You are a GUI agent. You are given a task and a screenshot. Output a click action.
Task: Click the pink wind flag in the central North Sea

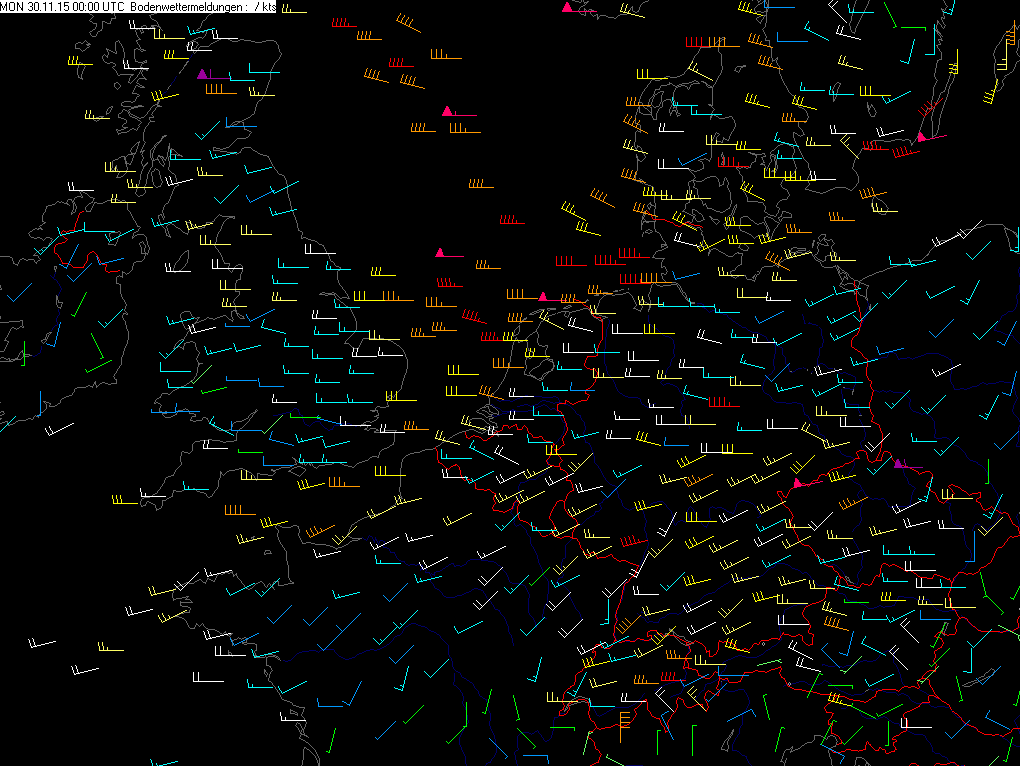click(x=439, y=253)
